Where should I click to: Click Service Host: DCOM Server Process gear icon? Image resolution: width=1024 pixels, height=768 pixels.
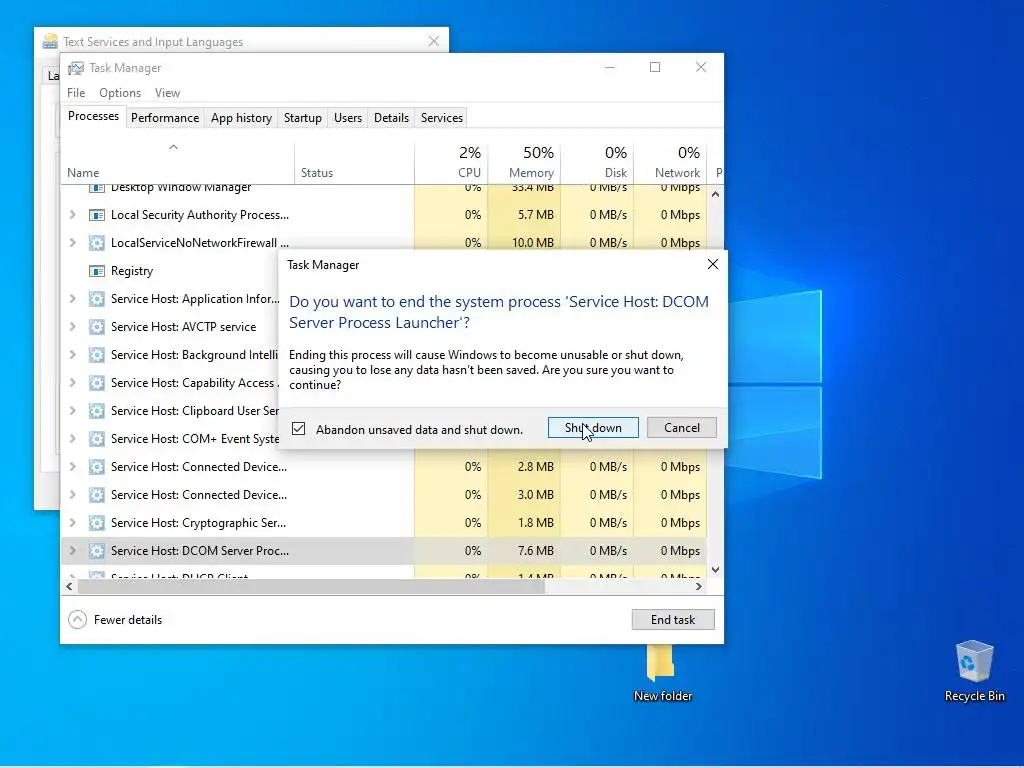[97, 551]
